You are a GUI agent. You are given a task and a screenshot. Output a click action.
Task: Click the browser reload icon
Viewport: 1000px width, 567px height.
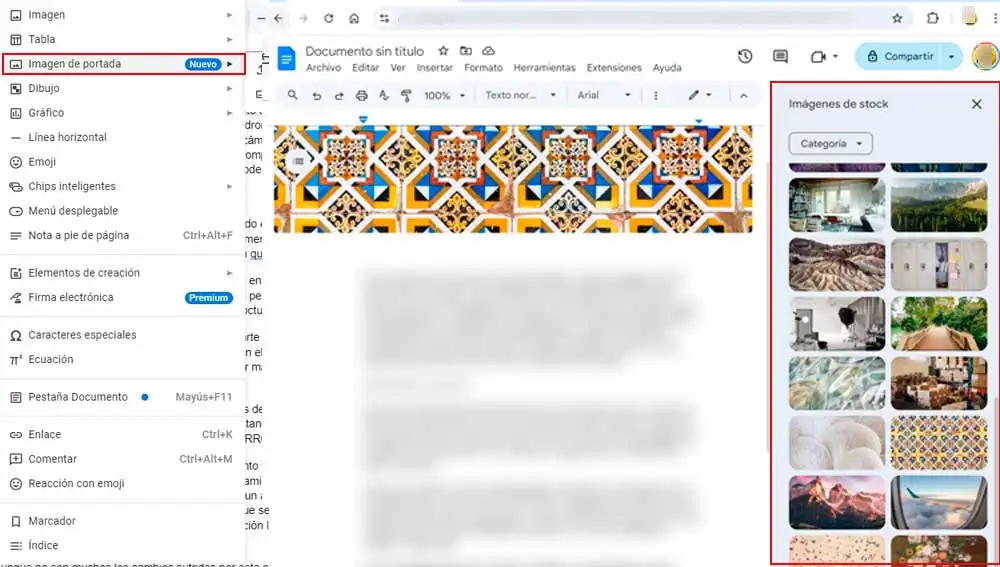[x=328, y=18]
